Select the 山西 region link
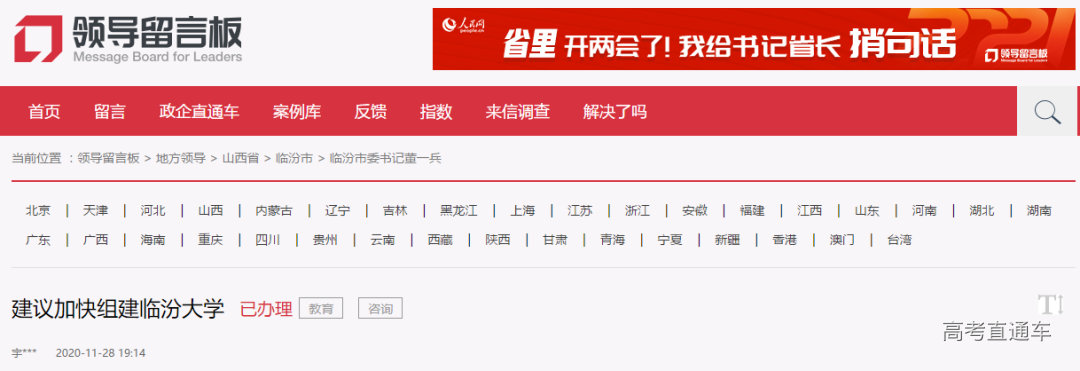 point(211,211)
